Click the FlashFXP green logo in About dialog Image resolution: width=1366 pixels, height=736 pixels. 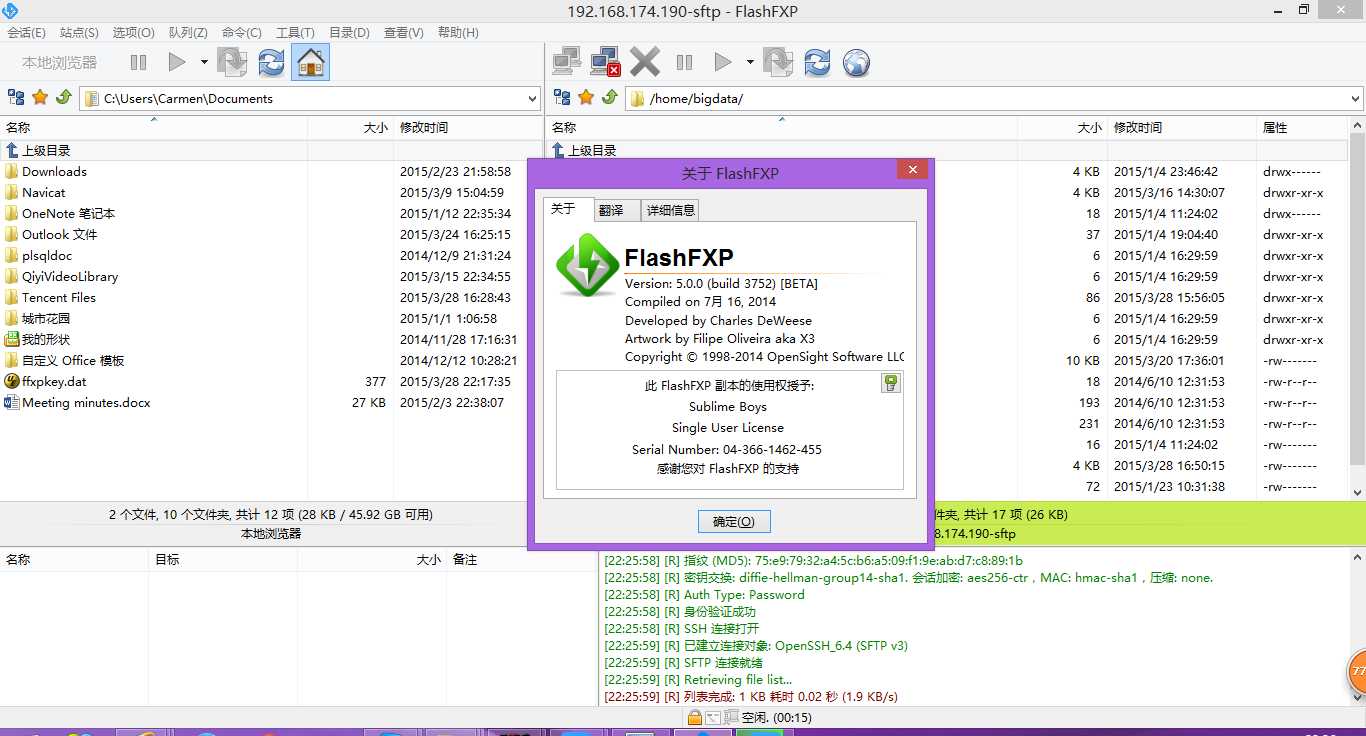(588, 264)
